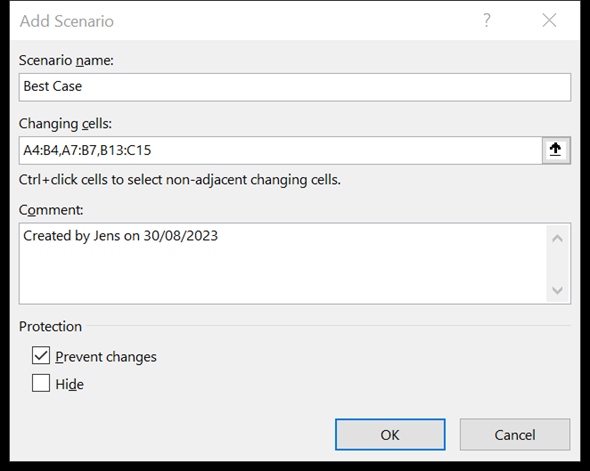This screenshot has width=590, height=471.
Task: Click the Comment scrollbar track
Action: point(557,264)
